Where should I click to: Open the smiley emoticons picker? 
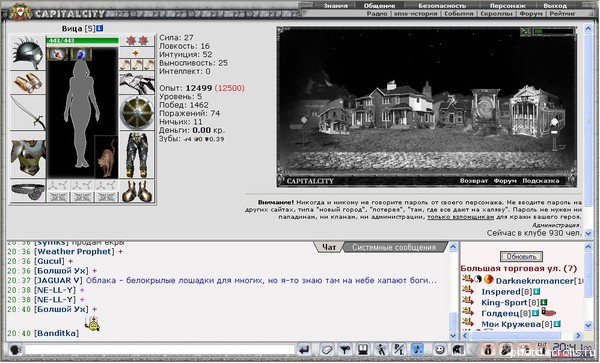[x=440, y=350]
